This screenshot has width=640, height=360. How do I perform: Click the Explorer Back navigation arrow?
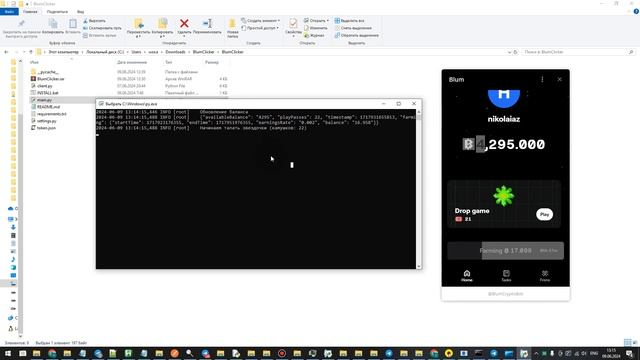[6, 52]
